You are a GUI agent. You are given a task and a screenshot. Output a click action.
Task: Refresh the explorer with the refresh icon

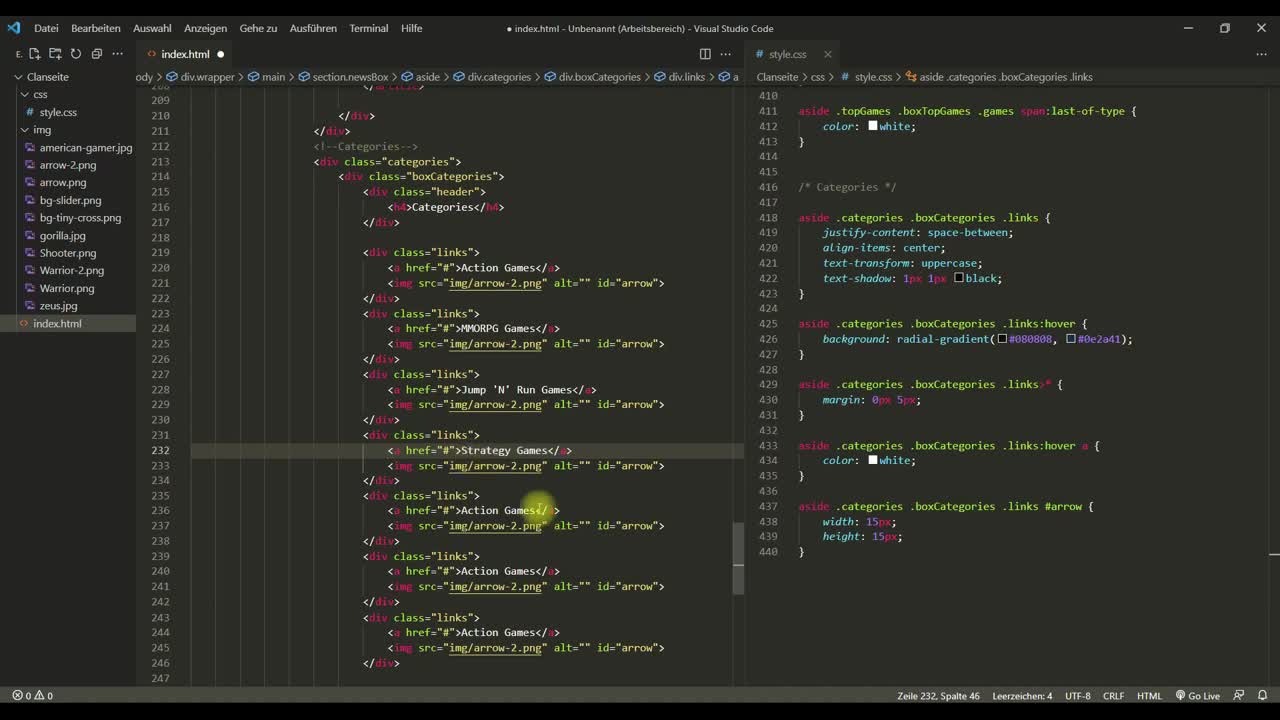76,54
